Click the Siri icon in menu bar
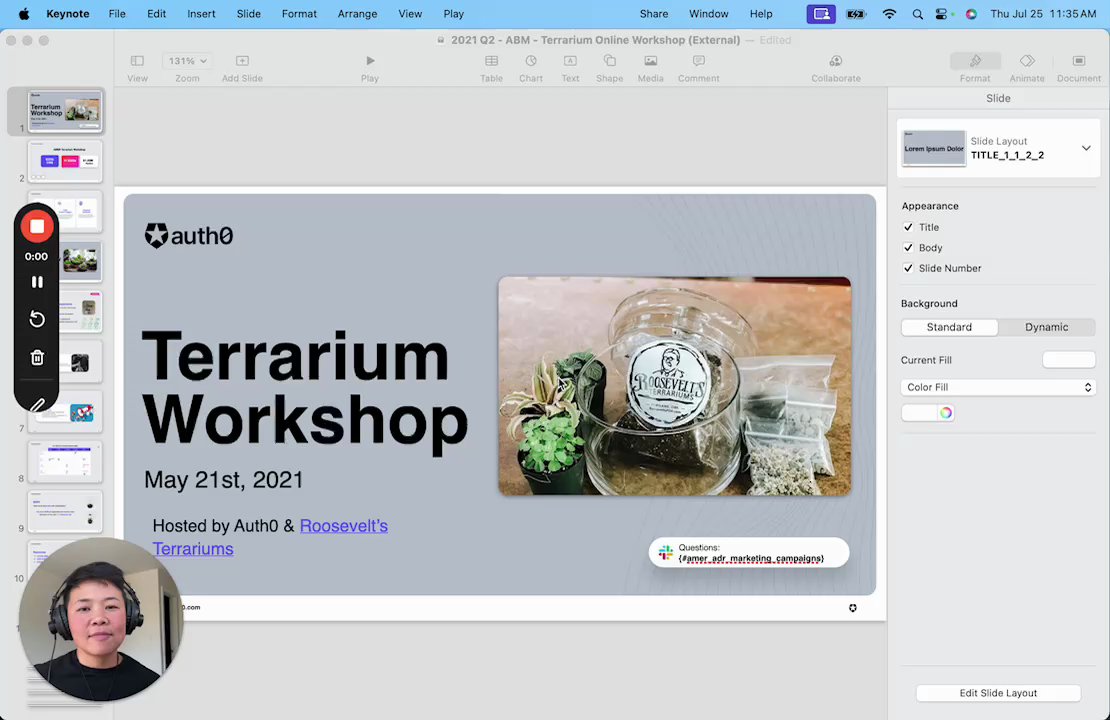 click(971, 14)
